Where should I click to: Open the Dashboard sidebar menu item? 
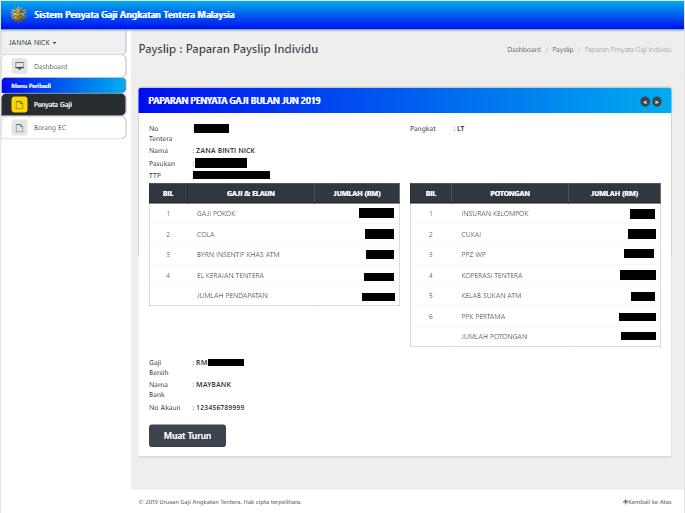pos(50,66)
